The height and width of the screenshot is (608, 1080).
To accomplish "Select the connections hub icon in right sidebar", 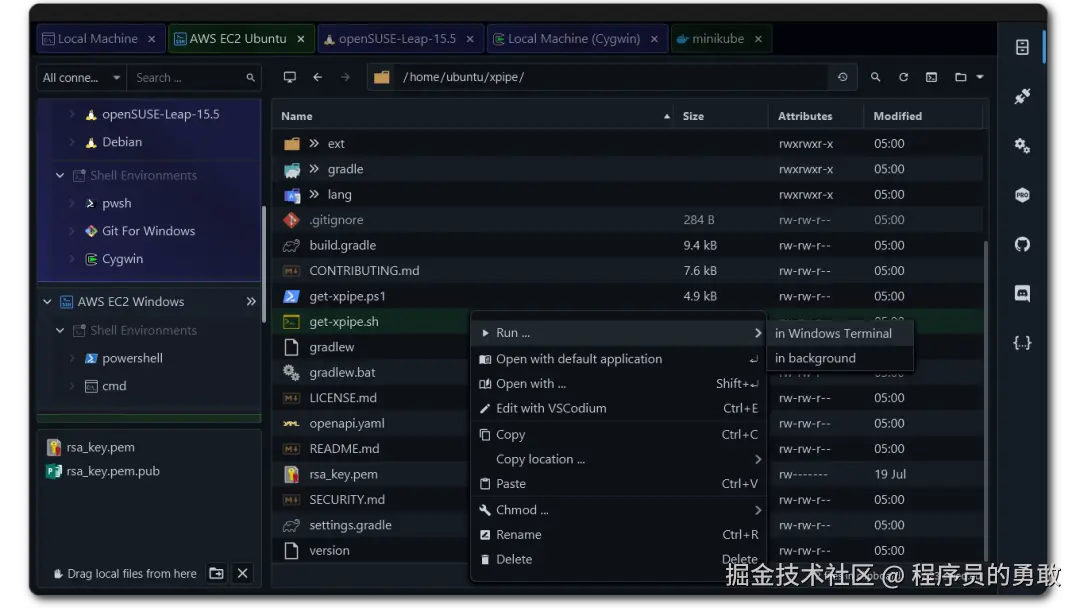I will click(1021, 47).
